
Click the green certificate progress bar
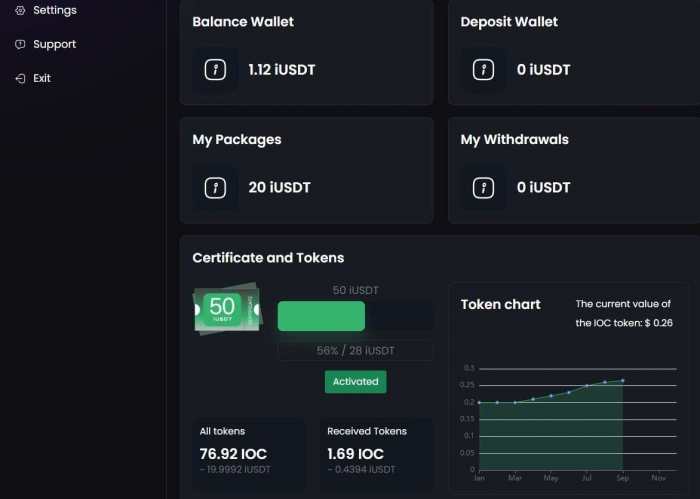point(321,316)
